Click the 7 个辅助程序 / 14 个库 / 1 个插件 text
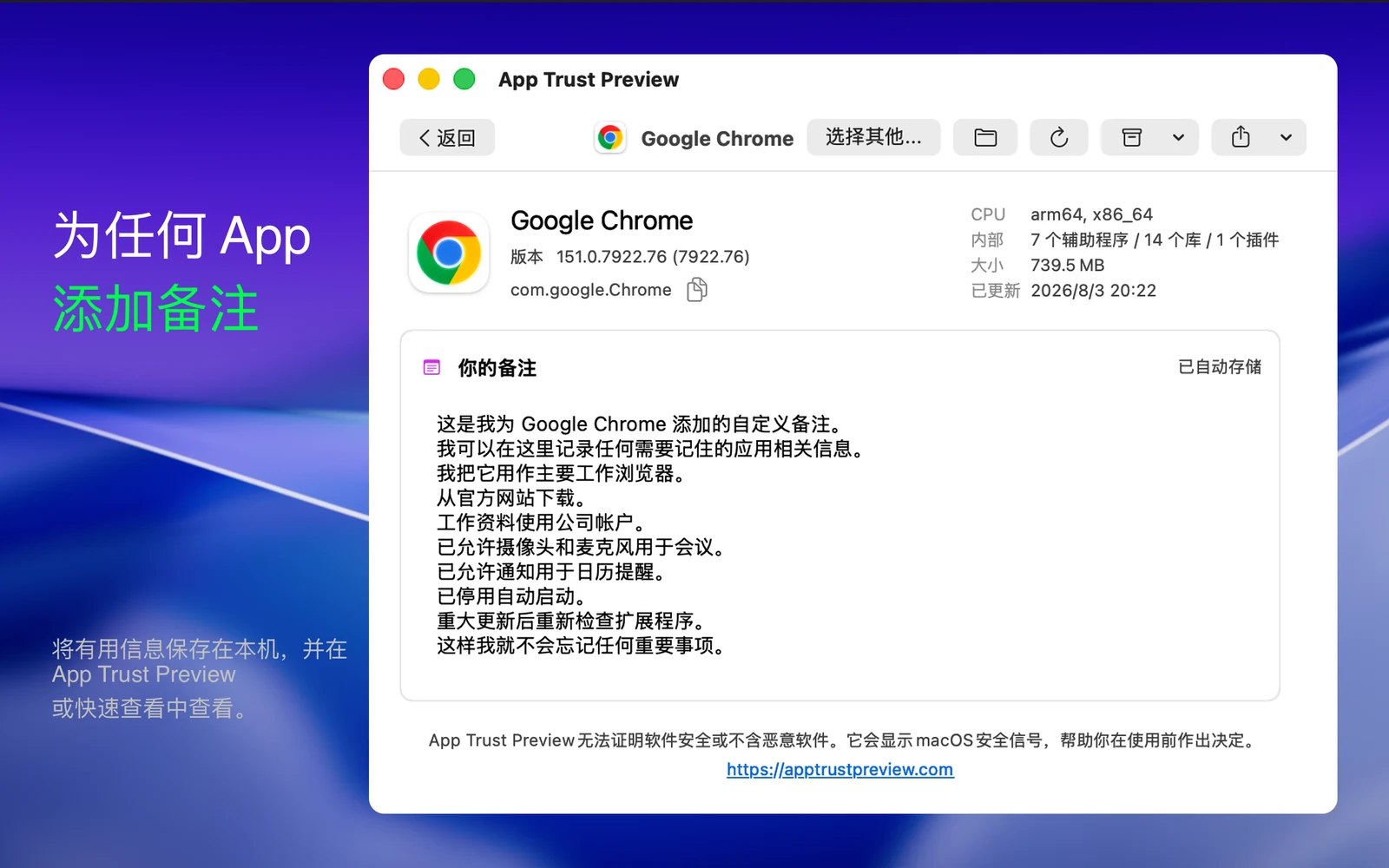Screen dimensions: 1389x868 pos(1155,240)
